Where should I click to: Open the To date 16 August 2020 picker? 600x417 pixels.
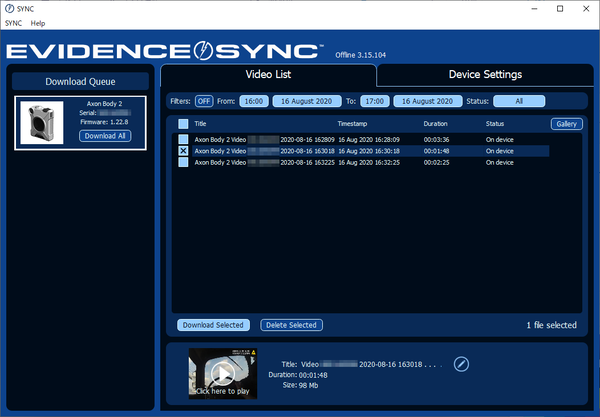[426, 101]
